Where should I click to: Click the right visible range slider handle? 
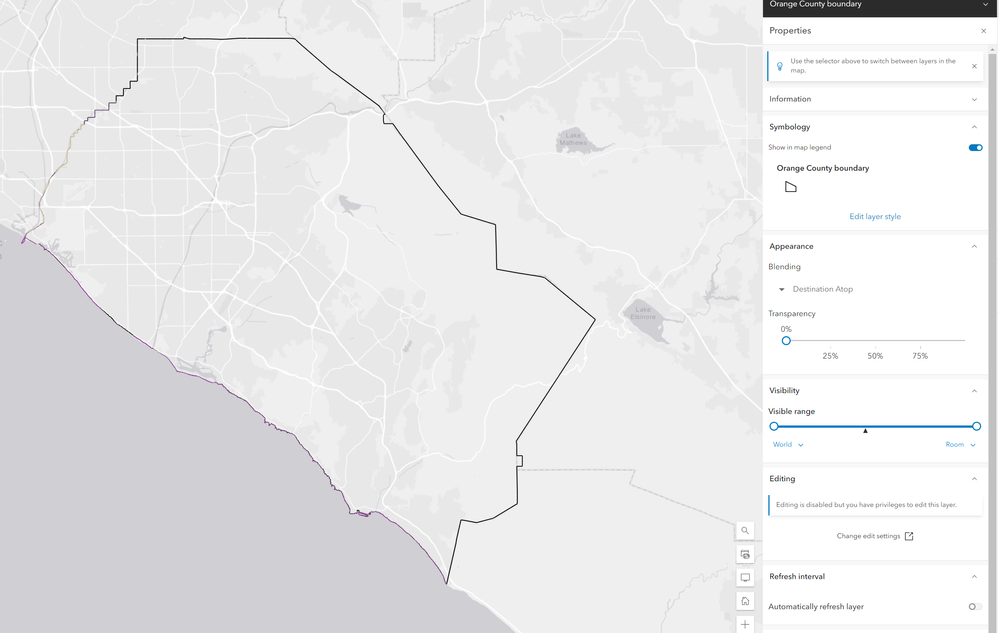(x=976, y=426)
